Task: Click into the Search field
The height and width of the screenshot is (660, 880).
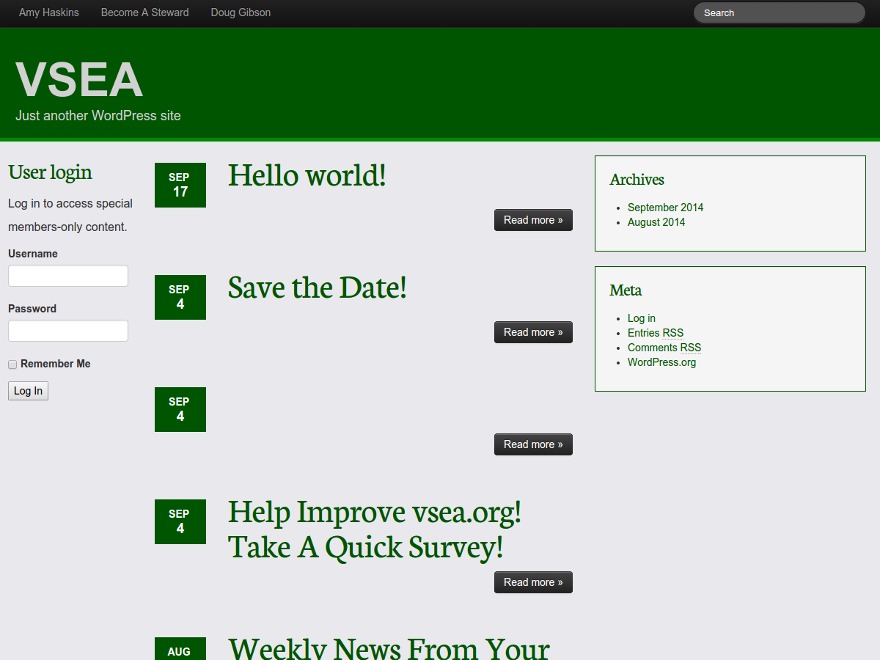Action: click(x=779, y=13)
